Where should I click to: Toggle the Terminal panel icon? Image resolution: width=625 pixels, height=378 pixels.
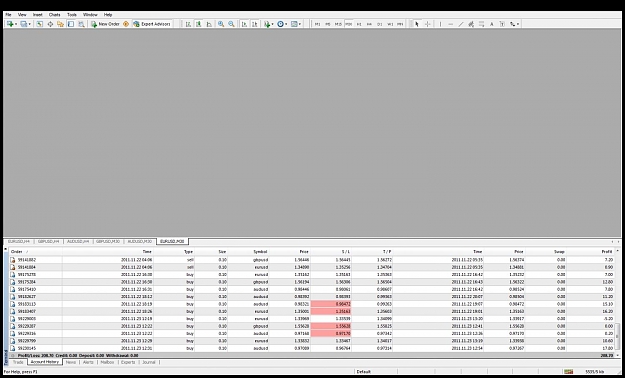click(71, 24)
